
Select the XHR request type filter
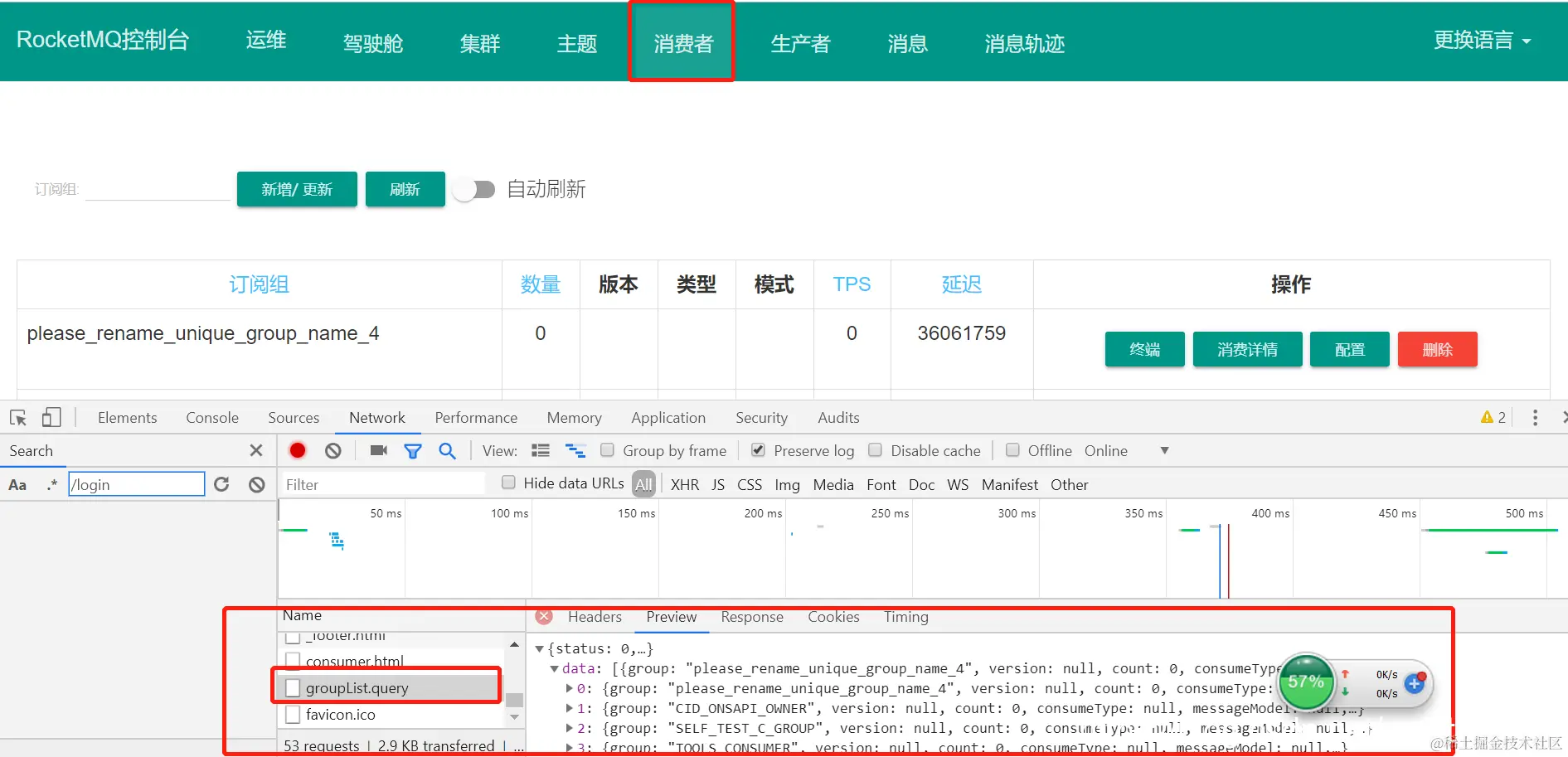(x=684, y=484)
